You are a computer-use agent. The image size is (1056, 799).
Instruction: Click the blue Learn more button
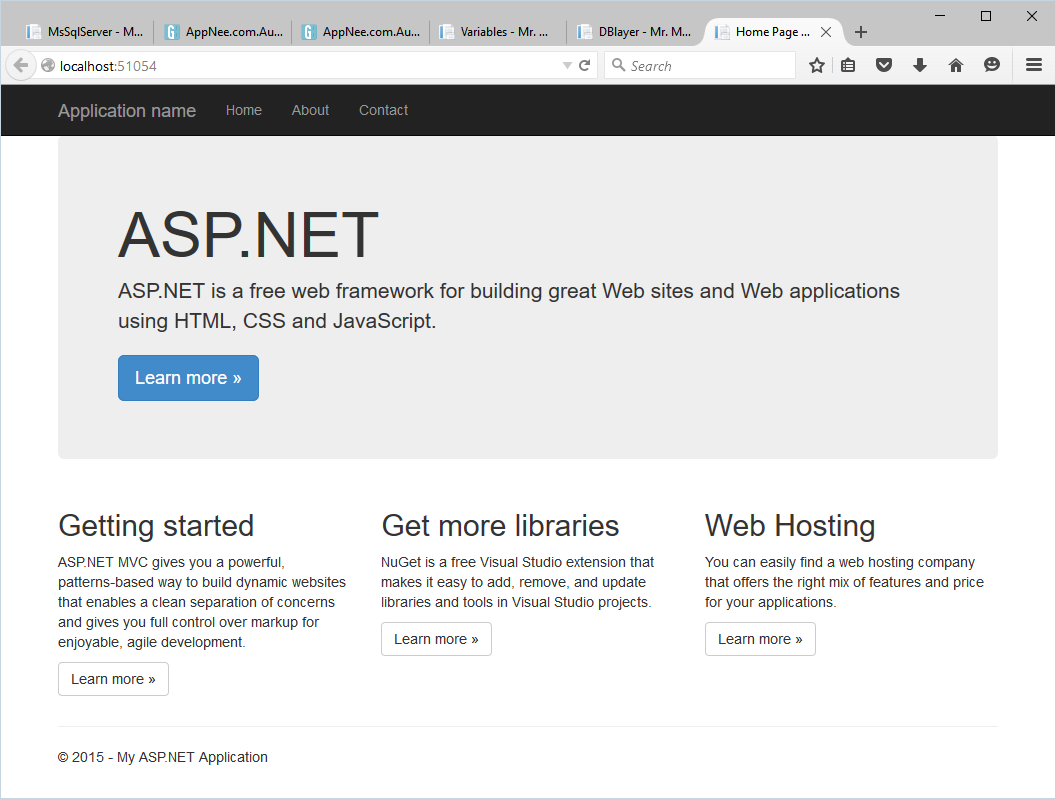pos(189,378)
